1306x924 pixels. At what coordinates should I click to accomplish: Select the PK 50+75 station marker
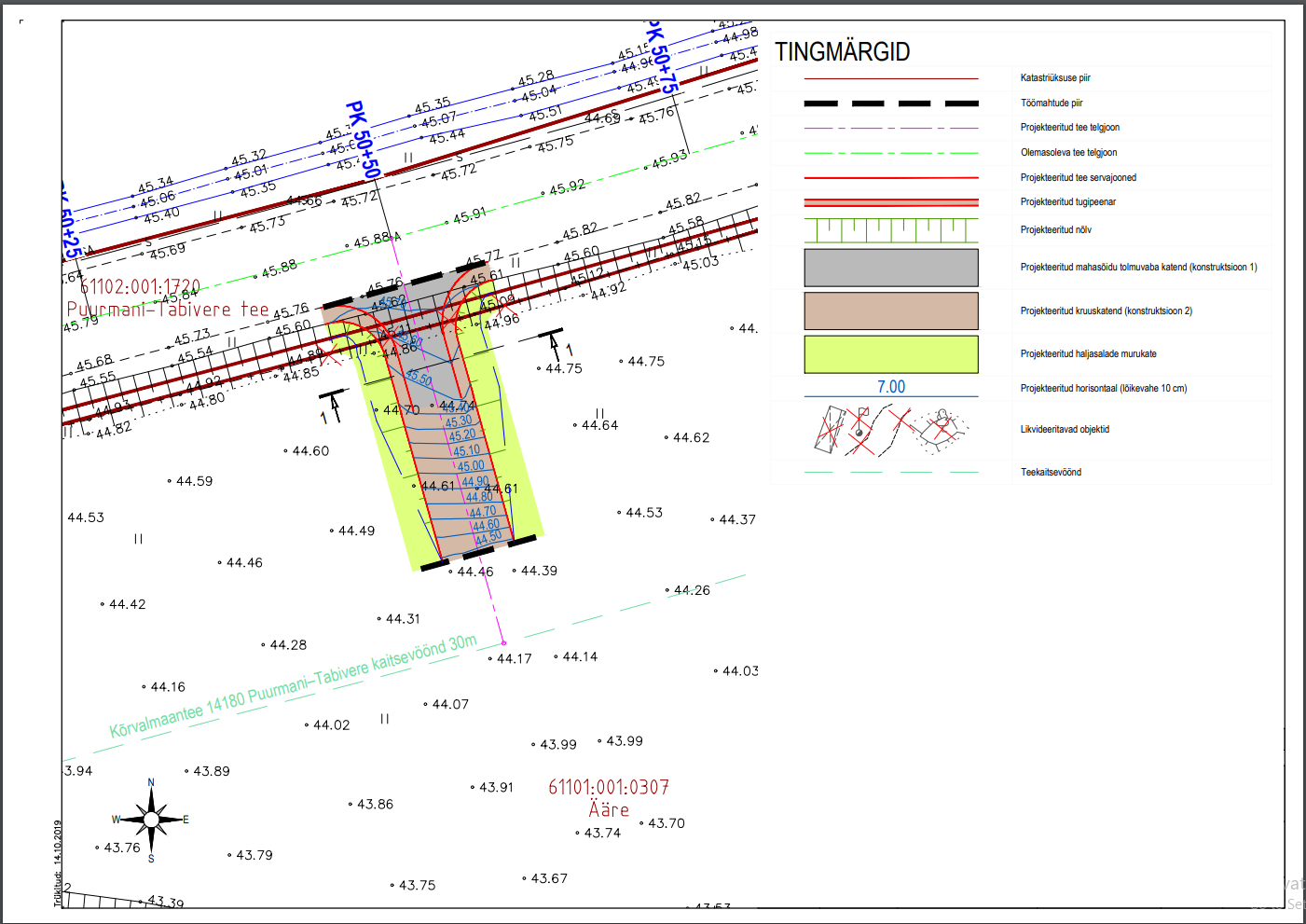click(662, 58)
